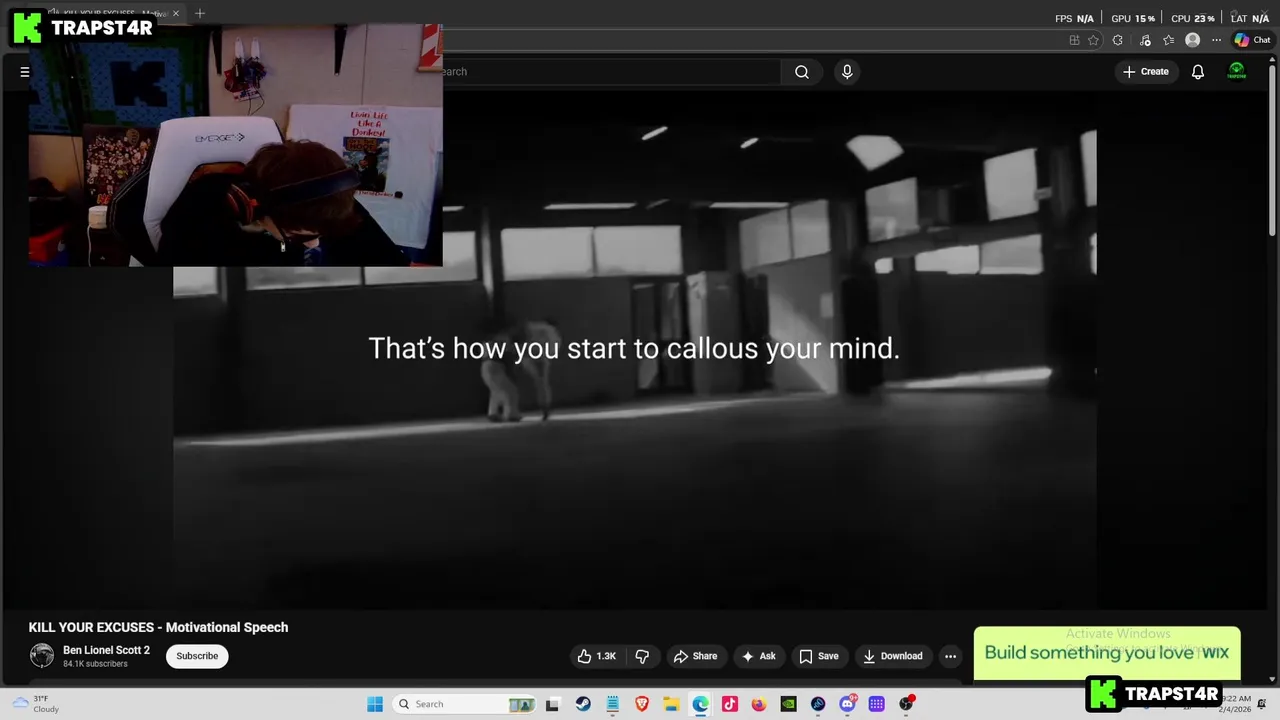Click the page vertical scrollbar thumb
This screenshot has width=1280, height=720.
point(1273,150)
